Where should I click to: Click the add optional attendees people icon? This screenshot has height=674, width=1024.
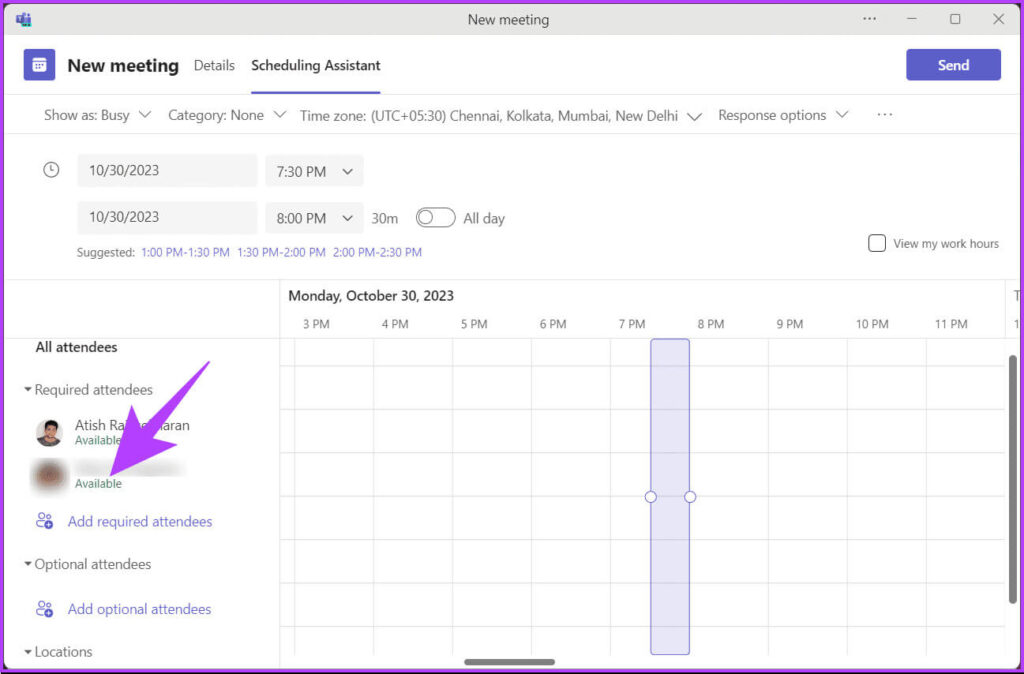[44, 609]
